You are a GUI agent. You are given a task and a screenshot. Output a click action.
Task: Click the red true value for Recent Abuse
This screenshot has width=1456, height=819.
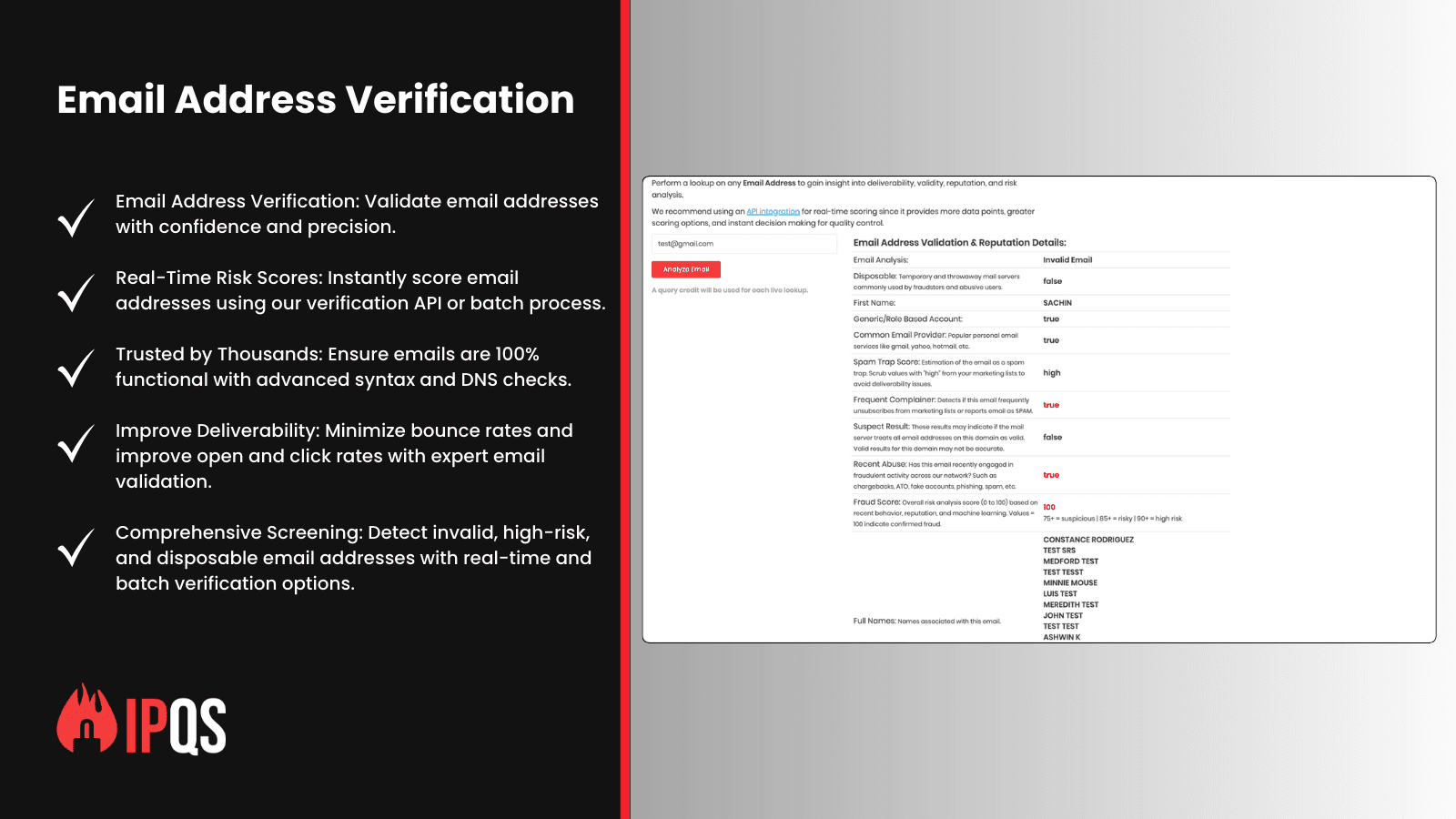pyautogui.click(x=1051, y=475)
